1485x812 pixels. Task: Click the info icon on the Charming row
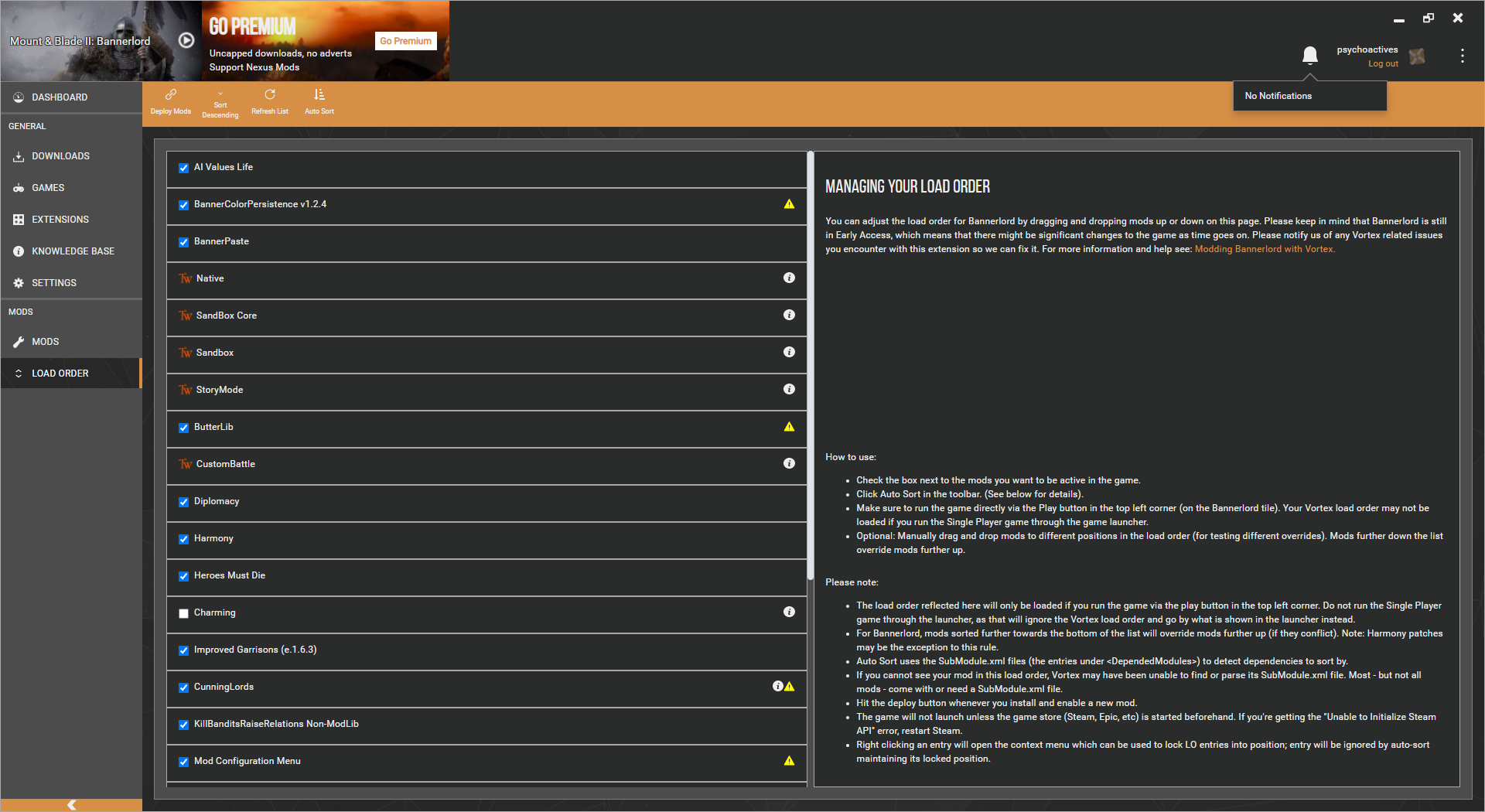tap(789, 612)
